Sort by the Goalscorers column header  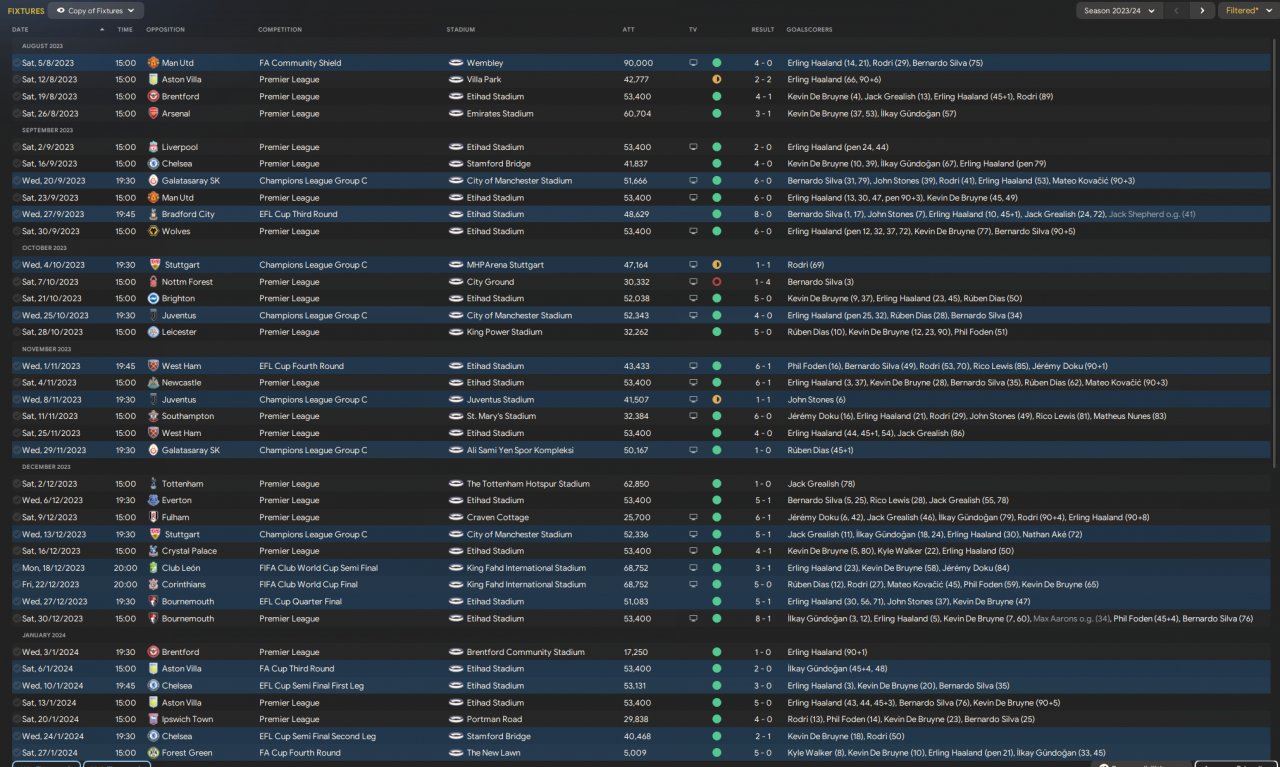point(810,30)
